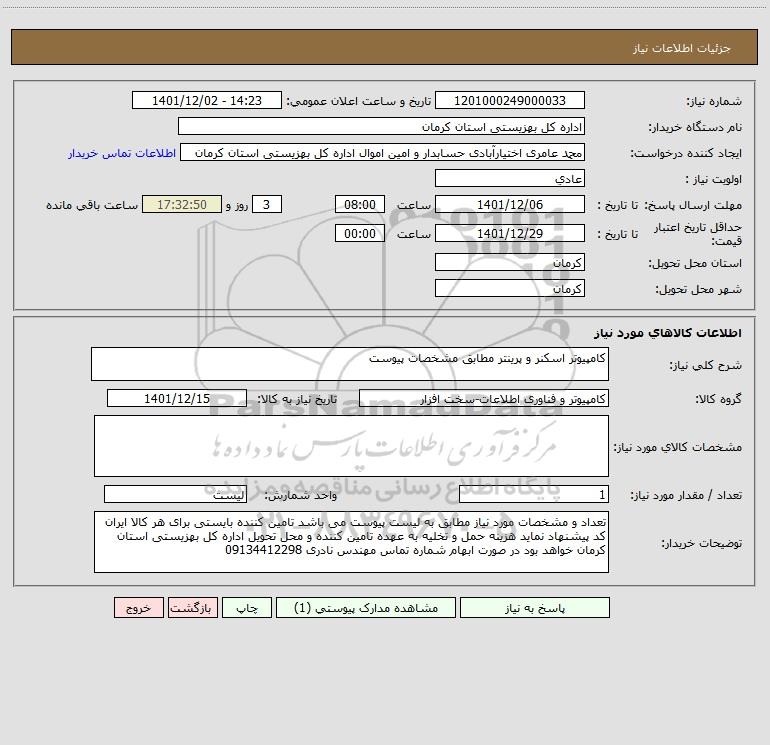Screen dimensions: 770x745
Task: Click the 'چاپ' print button
Action: tap(247, 608)
